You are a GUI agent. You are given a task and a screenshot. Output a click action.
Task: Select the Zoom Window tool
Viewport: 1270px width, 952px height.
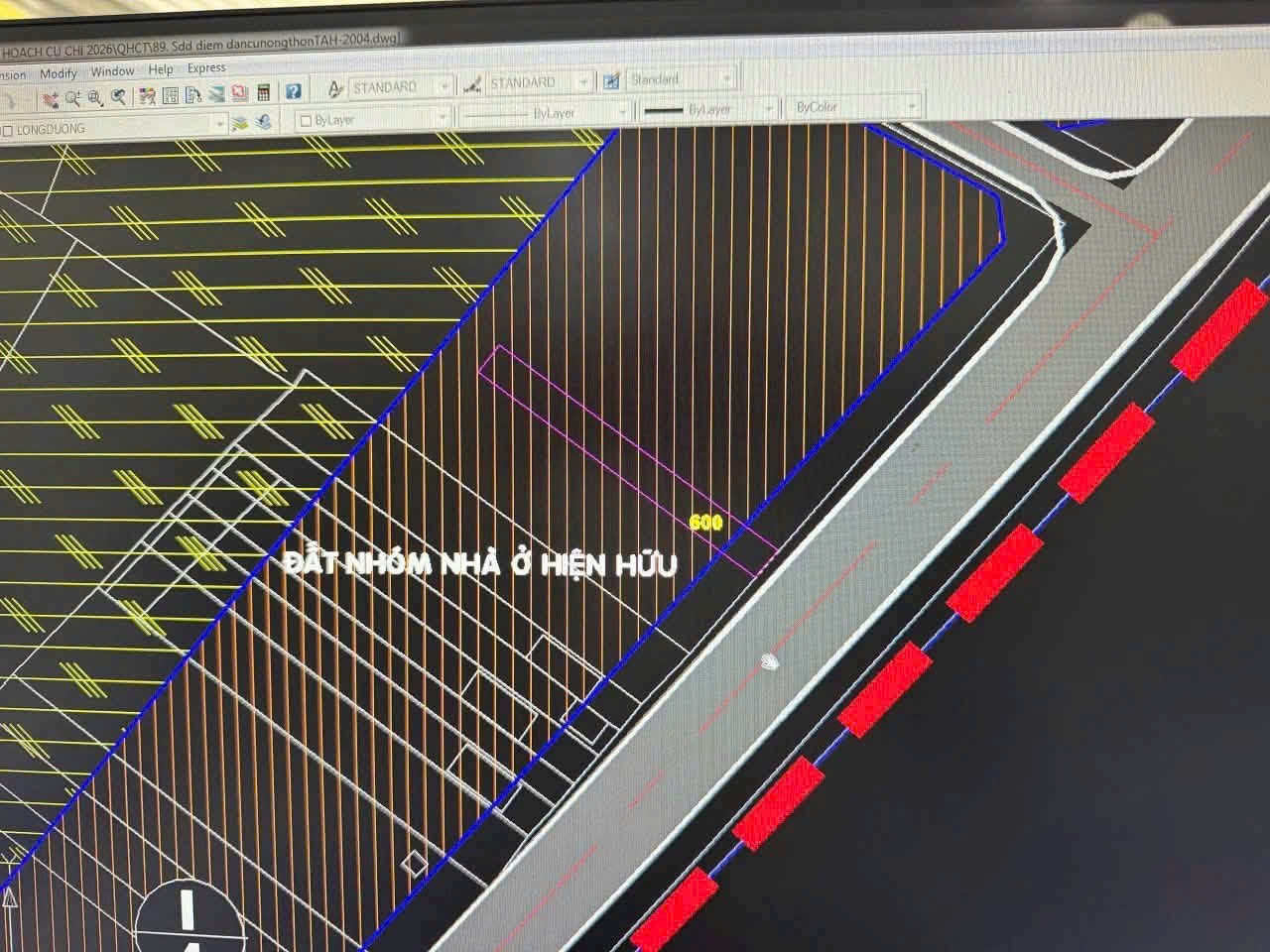coord(95,98)
